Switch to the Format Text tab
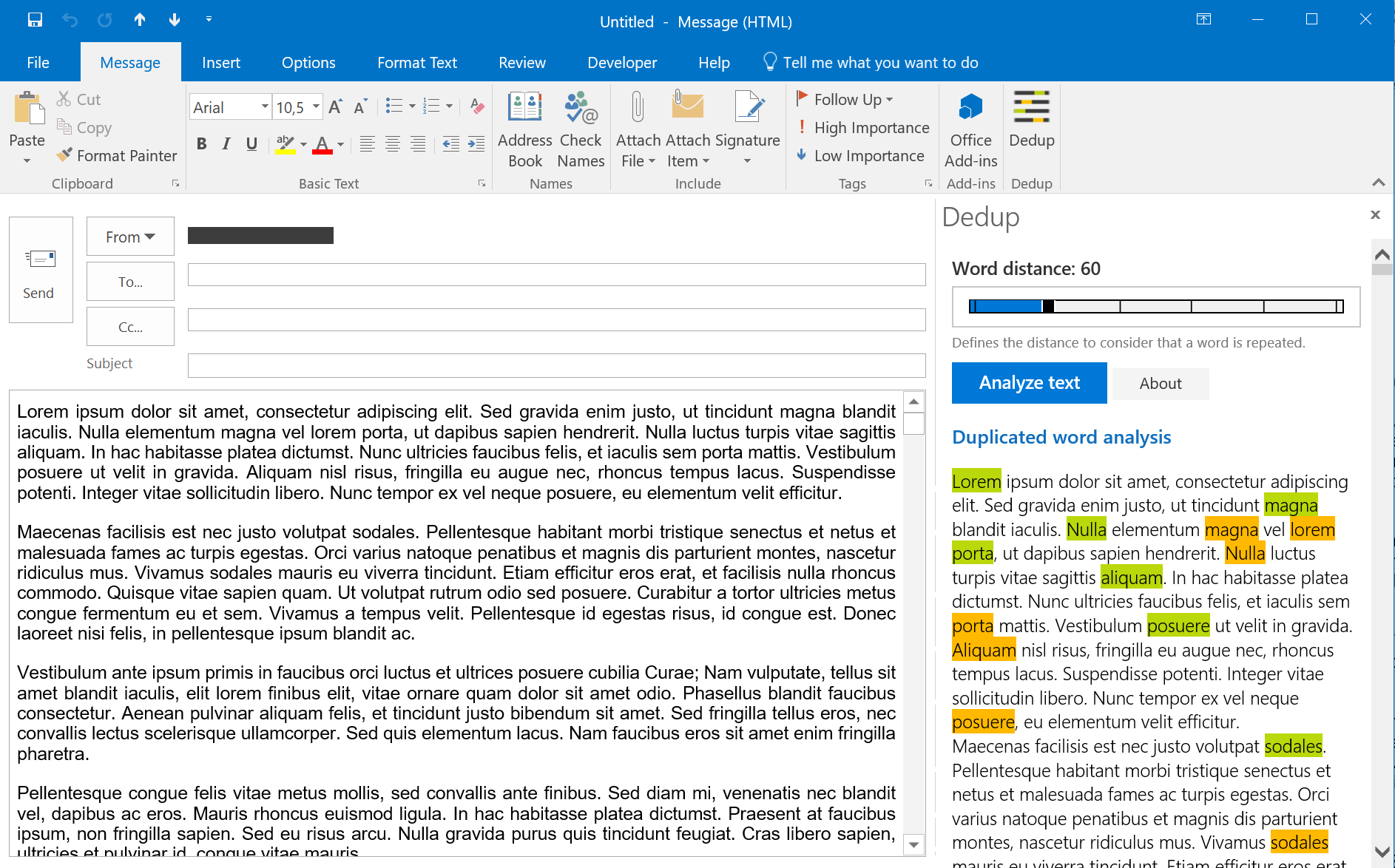The height and width of the screenshot is (868, 1395). point(417,63)
